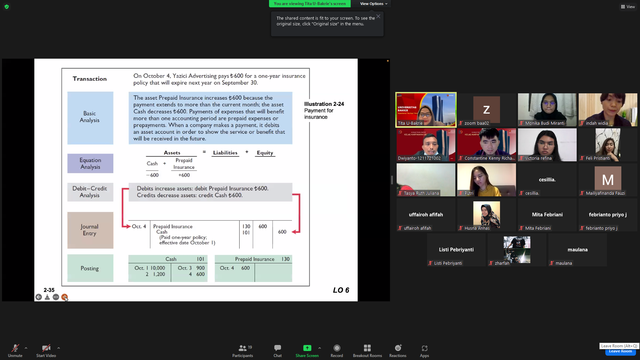
Task: Select cesillia. participant tile
Action: 547,180
